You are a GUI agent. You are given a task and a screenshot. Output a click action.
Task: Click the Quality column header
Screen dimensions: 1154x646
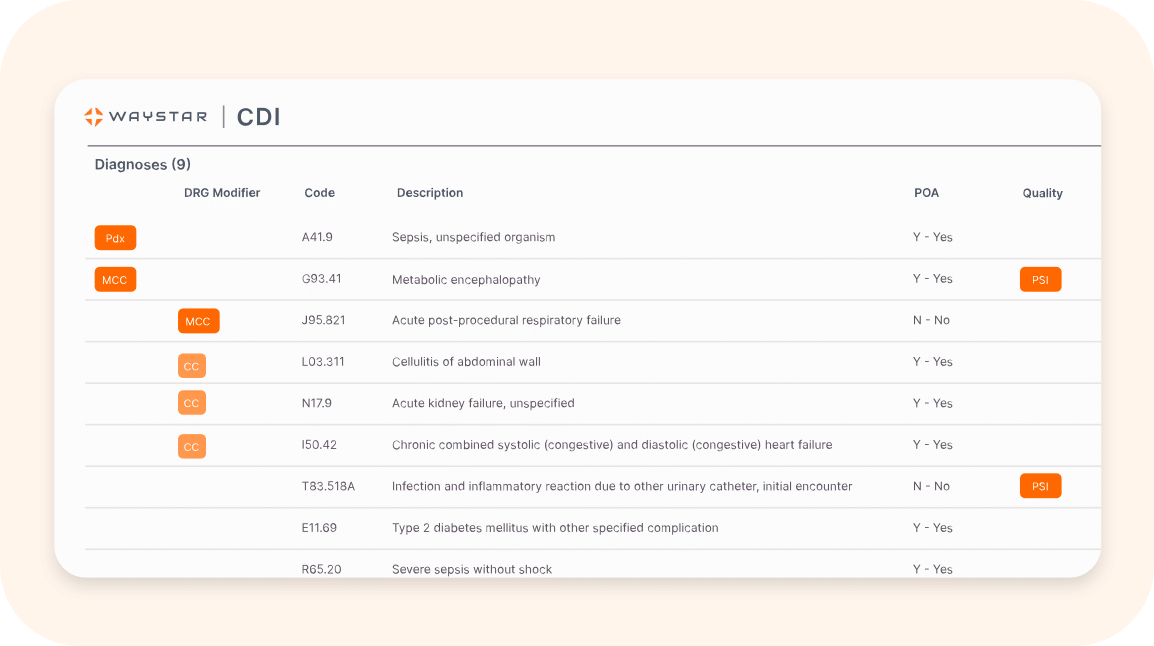1042,193
